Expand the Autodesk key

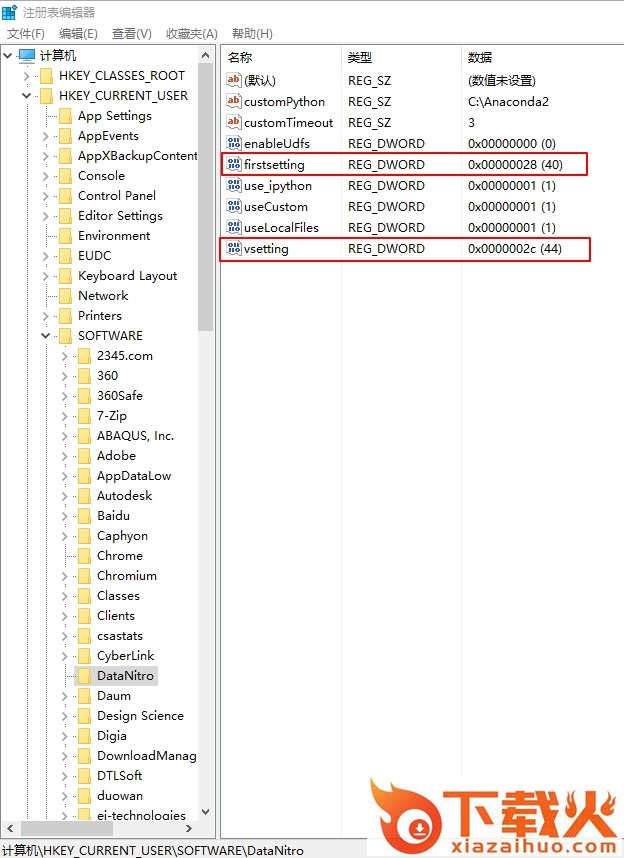point(65,496)
